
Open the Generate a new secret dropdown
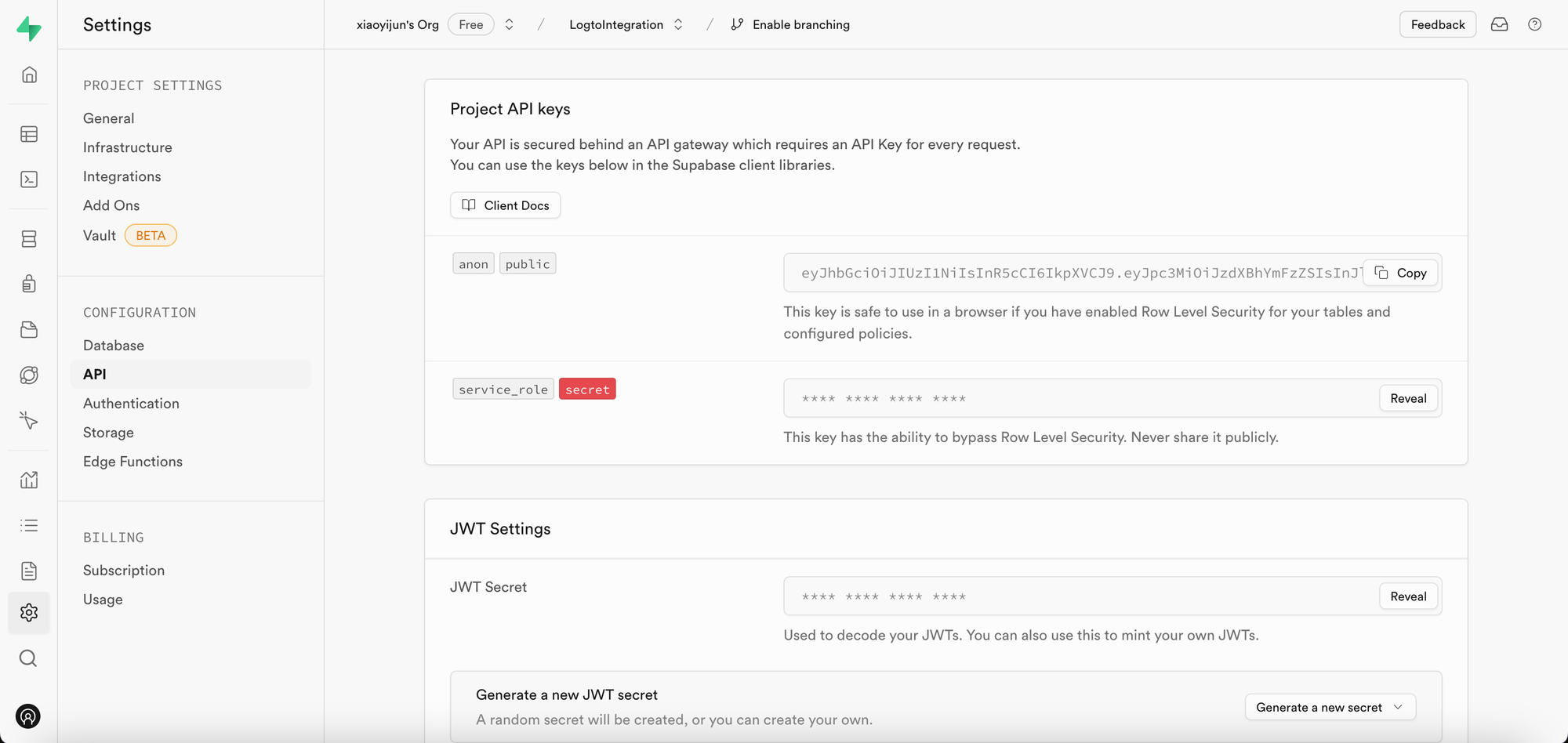point(1330,707)
